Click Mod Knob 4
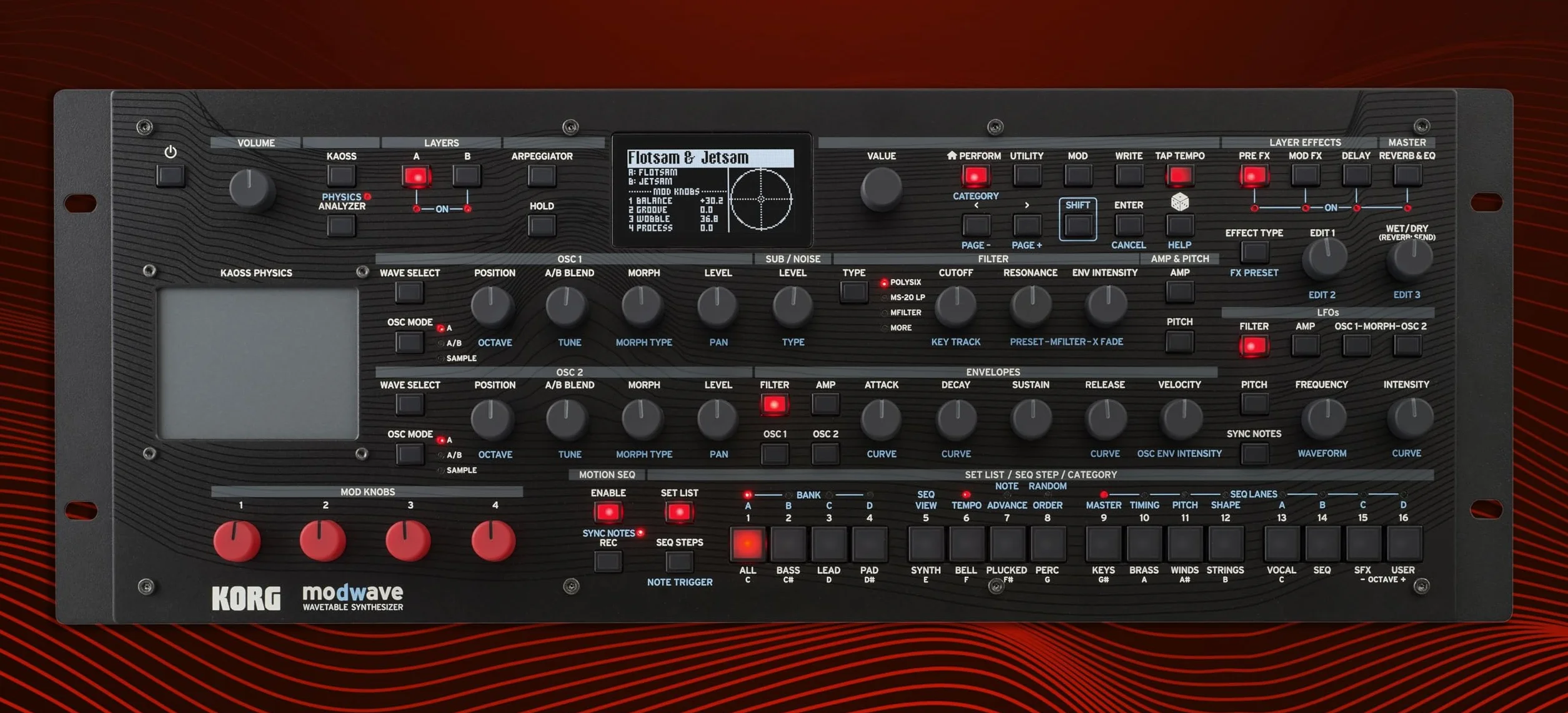 tap(493, 541)
